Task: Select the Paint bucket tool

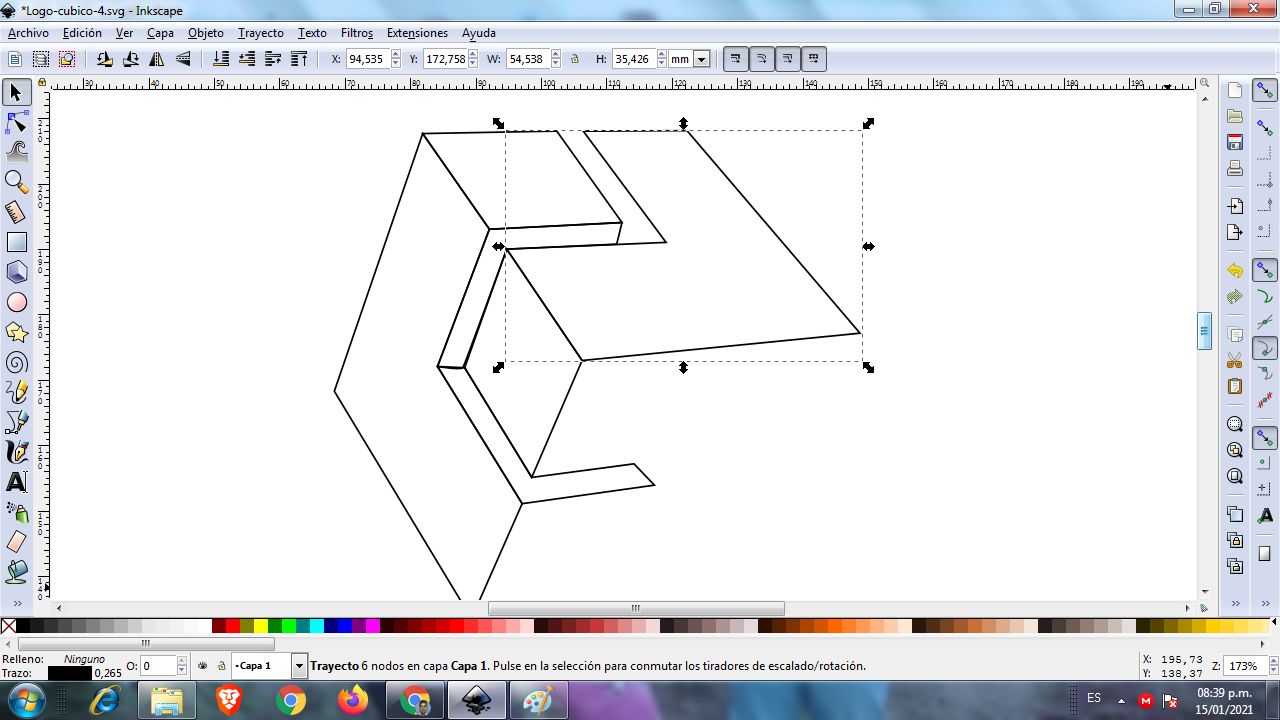Action: click(16, 572)
